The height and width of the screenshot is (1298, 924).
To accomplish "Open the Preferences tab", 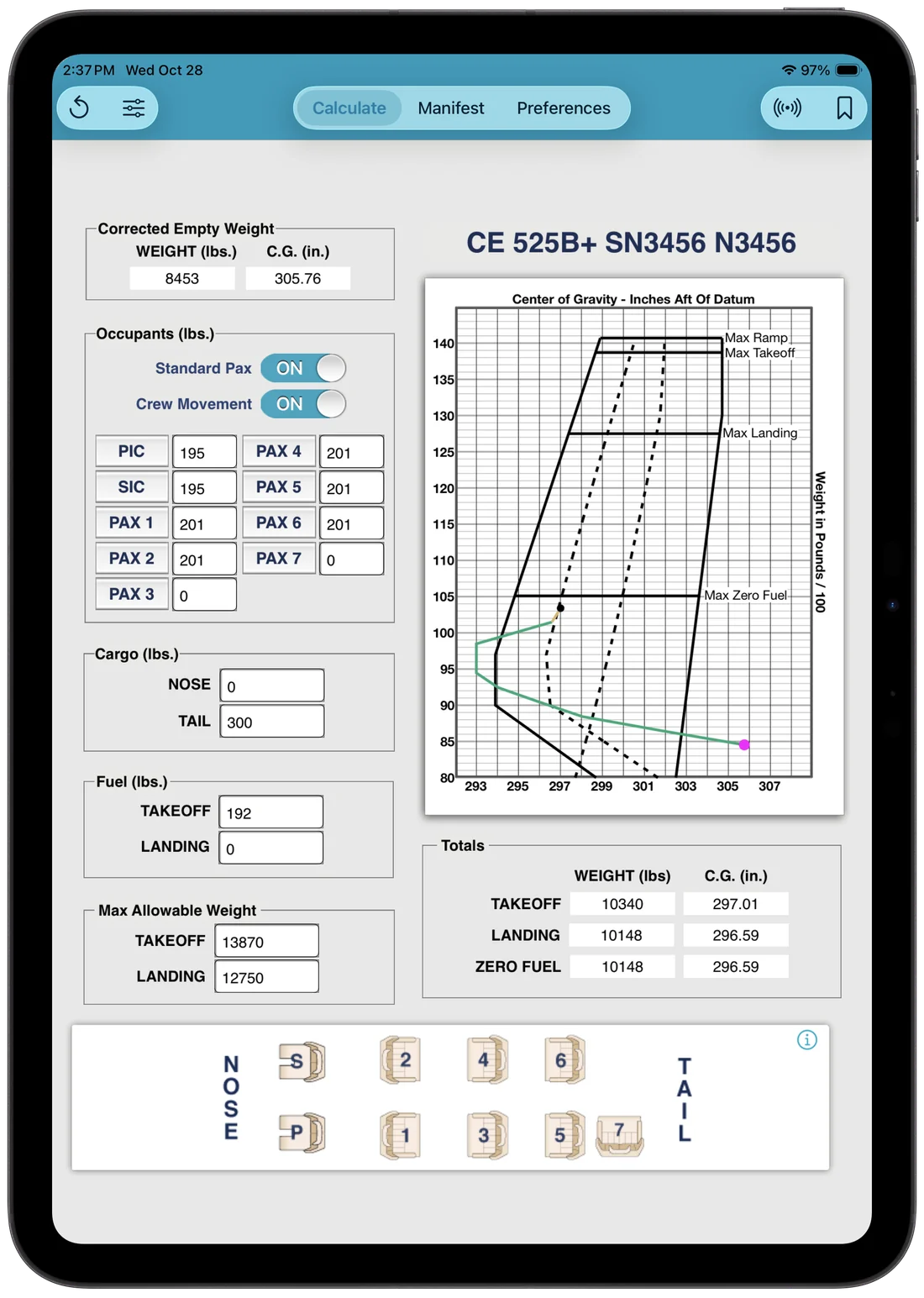I will pyautogui.click(x=564, y=108).
